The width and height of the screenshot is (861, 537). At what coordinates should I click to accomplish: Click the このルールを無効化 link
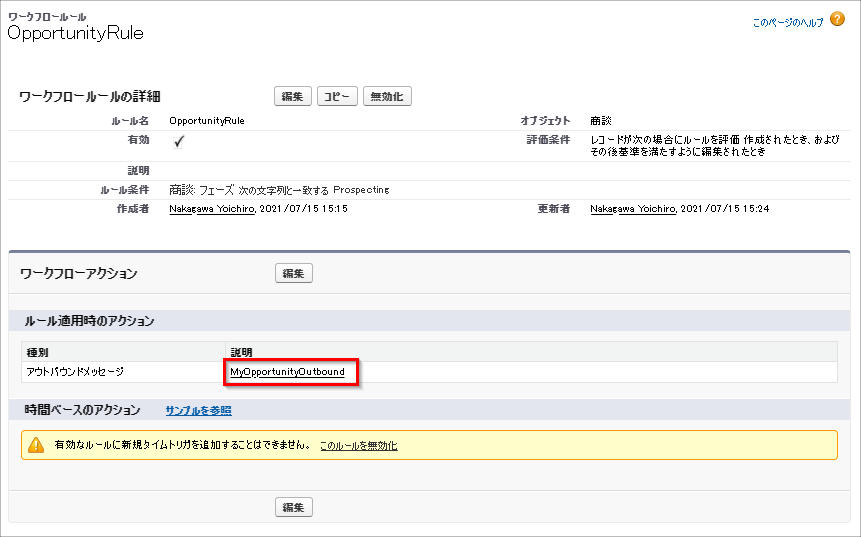point(358,445)
